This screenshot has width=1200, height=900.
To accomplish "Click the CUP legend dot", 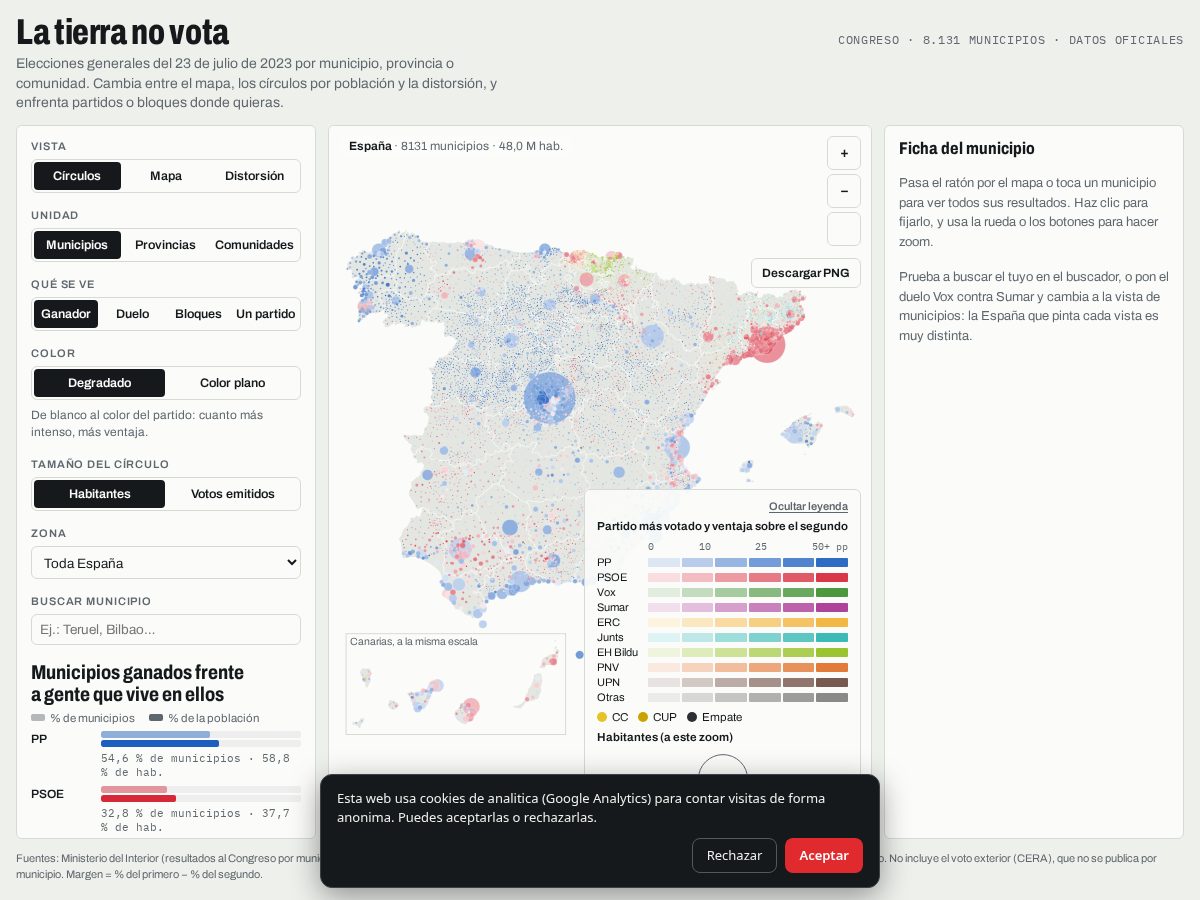I will [643, 717].
